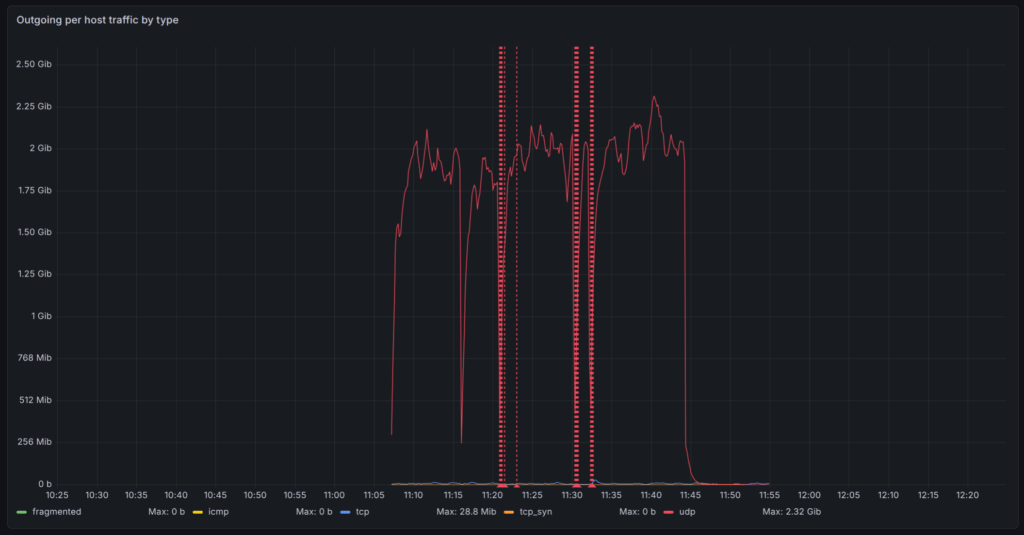Open color picker for tcp blue swatch
Image resolution: width=1024 pixels, height=535 pixels.
(345, 512)
